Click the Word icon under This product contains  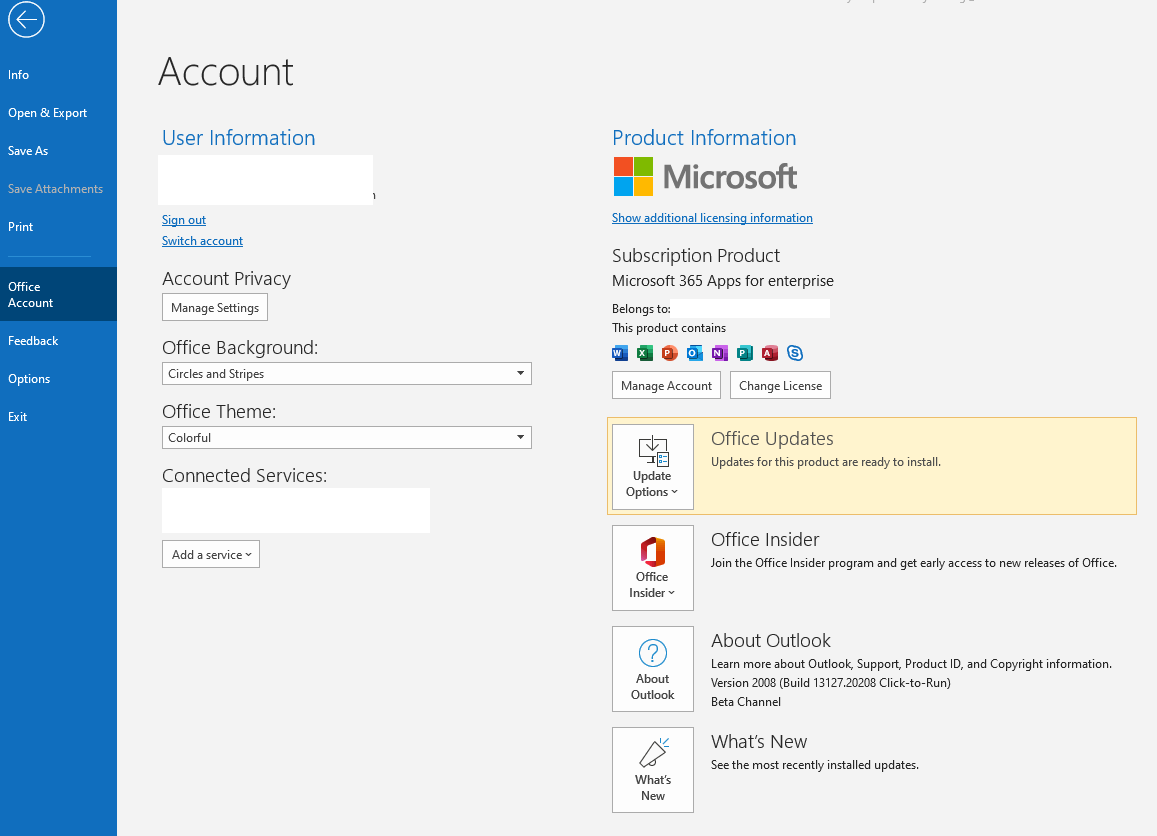tap(620, 353)
